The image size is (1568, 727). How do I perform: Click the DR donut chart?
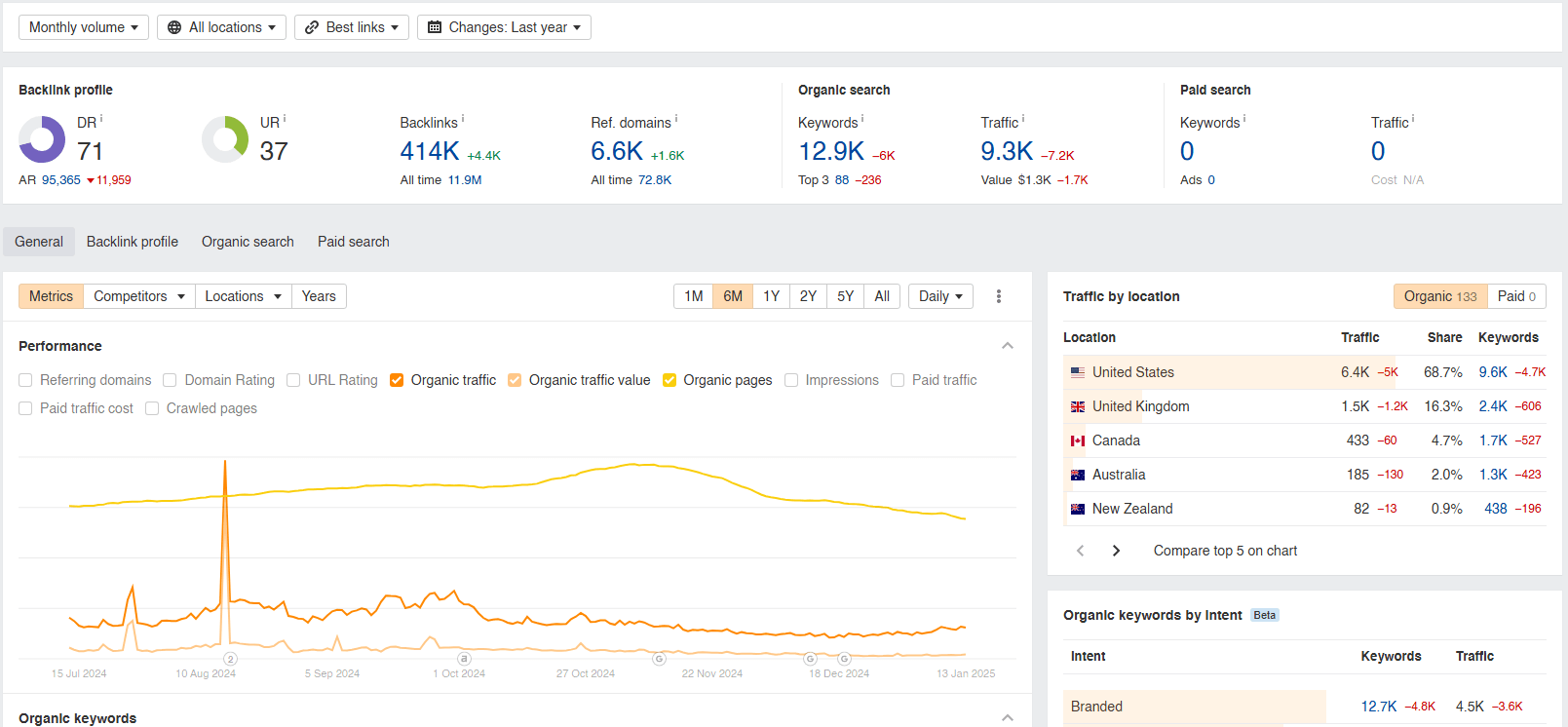click(x=42, y=139)
